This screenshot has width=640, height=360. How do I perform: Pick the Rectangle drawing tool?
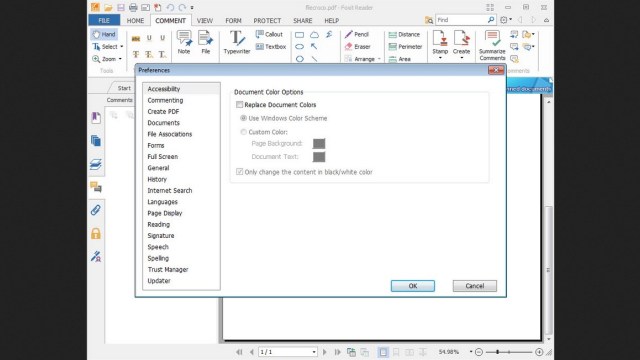coord(300,35)
